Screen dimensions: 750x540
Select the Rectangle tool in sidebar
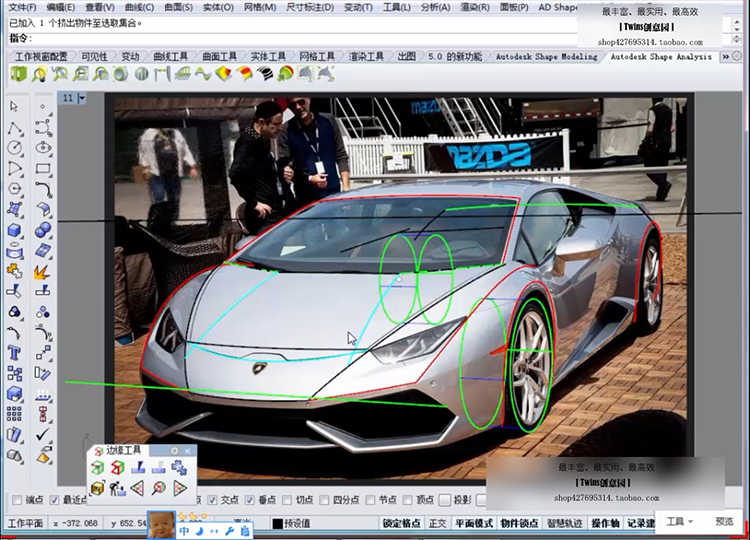point(43,169)
